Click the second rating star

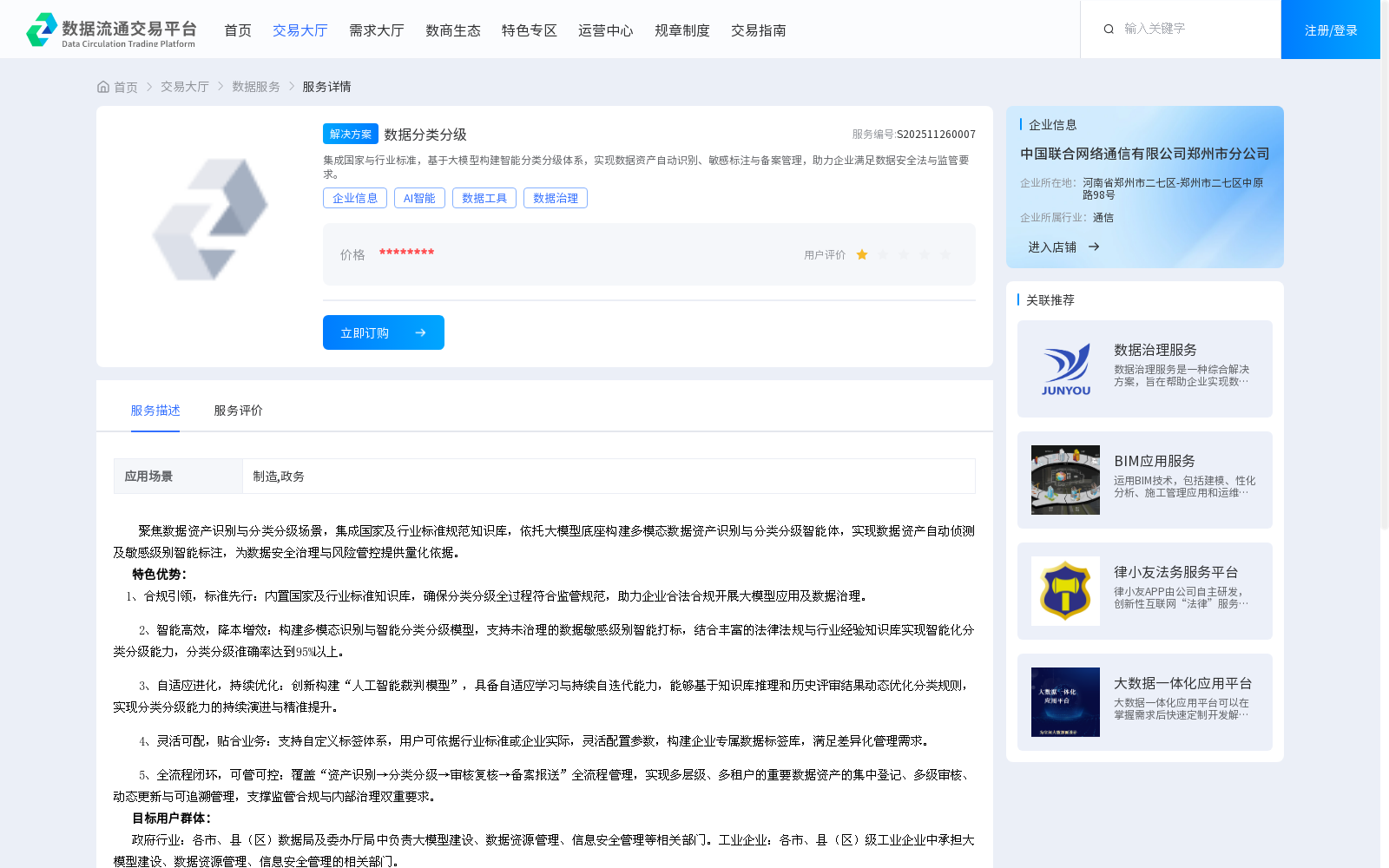883,254
